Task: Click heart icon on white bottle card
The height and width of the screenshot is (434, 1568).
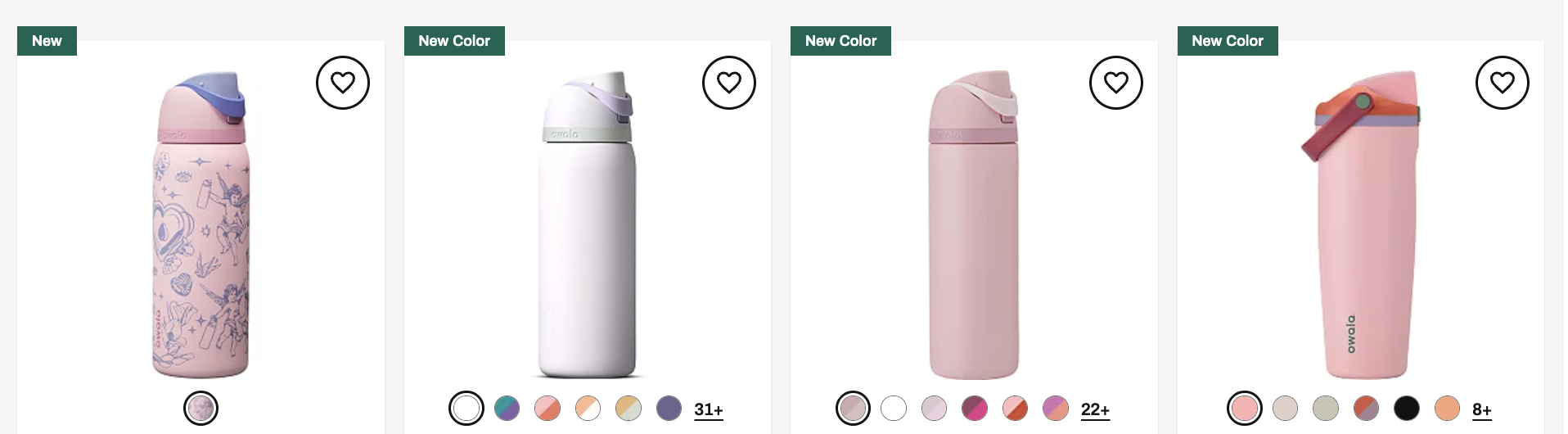Action: click(729, 83)
